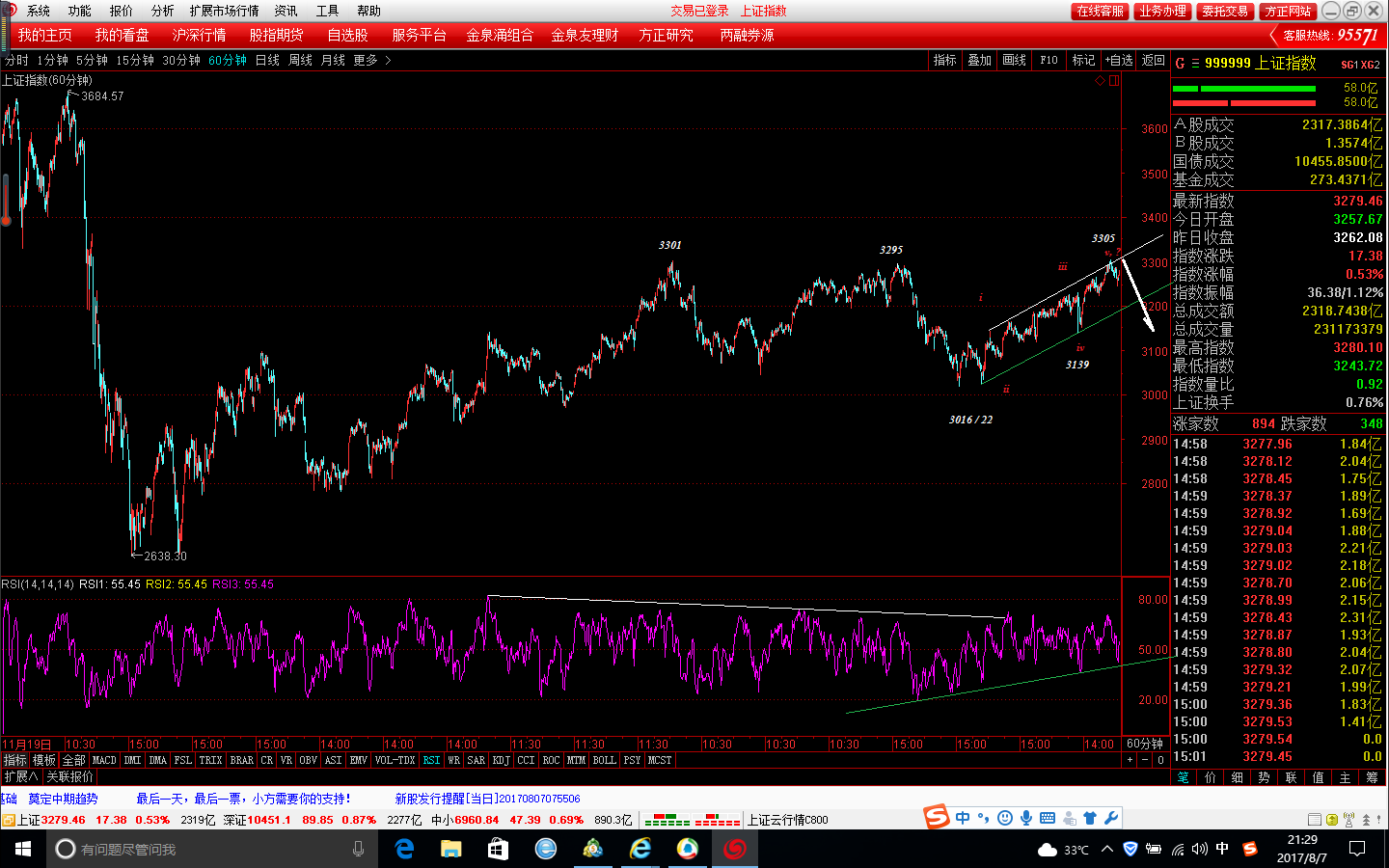The height and width of the screenshot is (868, 1389).
Task: Click the Sogou input S logo on floating bar
Action: (937, 818)
